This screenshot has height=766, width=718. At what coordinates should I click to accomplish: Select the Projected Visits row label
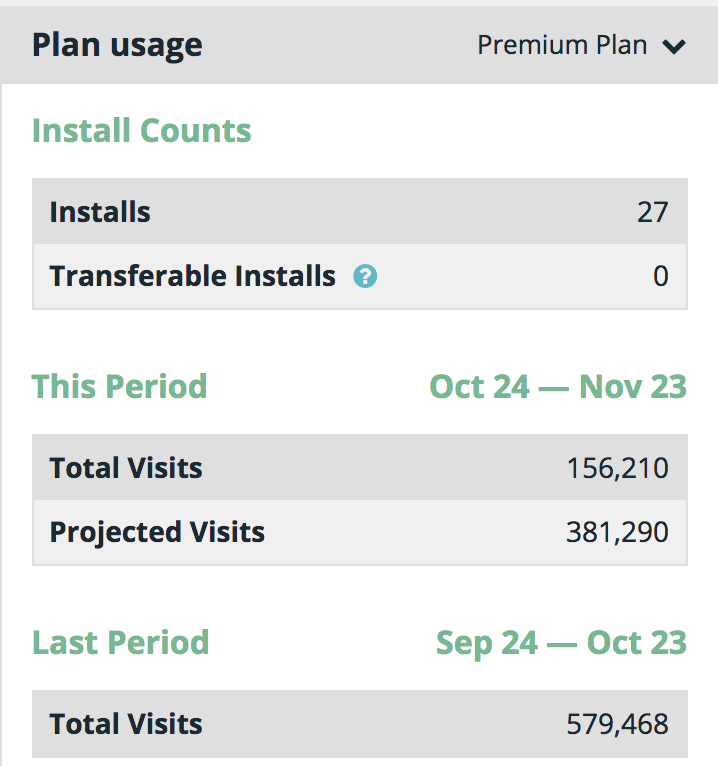click(x=157, y=532)
